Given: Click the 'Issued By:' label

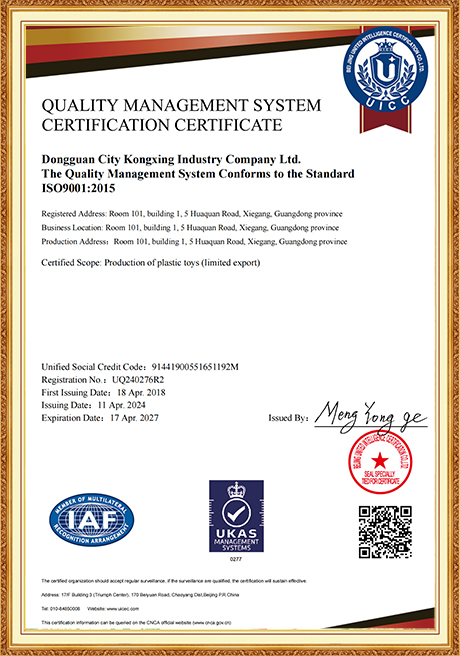Looking at the screenshot, I should click(x=289, y=418).
